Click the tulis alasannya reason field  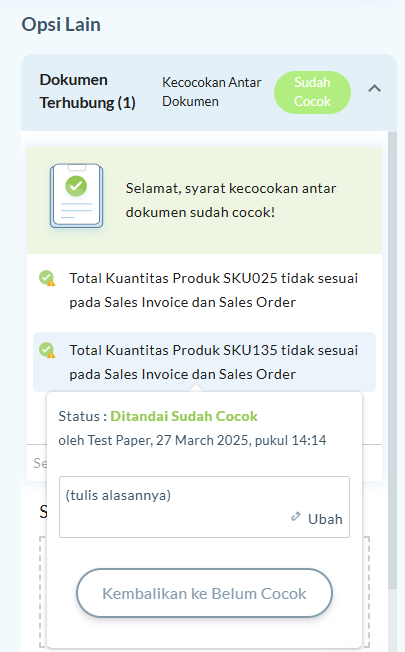pos(204,507)
